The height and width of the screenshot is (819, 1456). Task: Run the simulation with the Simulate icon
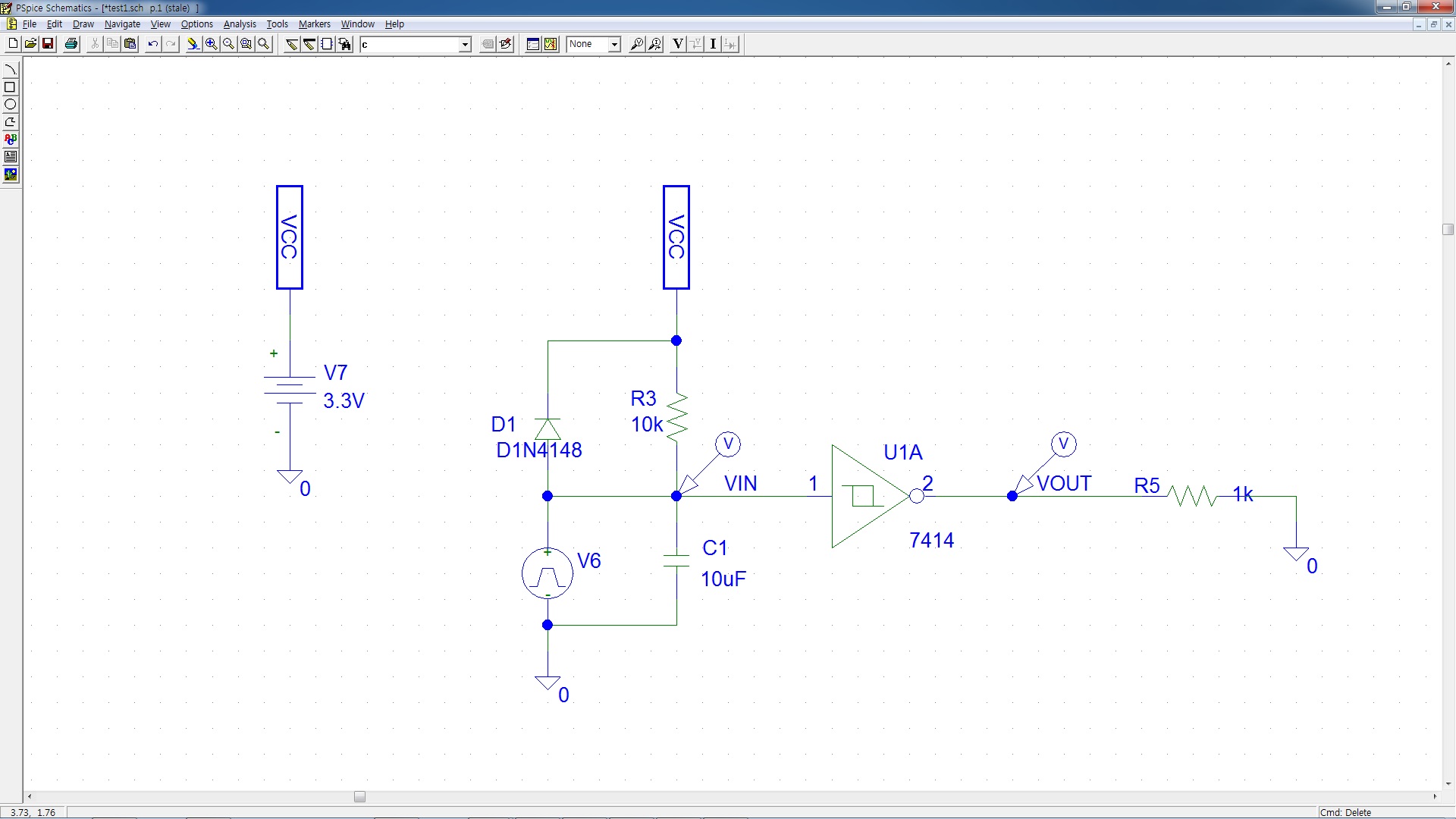pos(551,44)
